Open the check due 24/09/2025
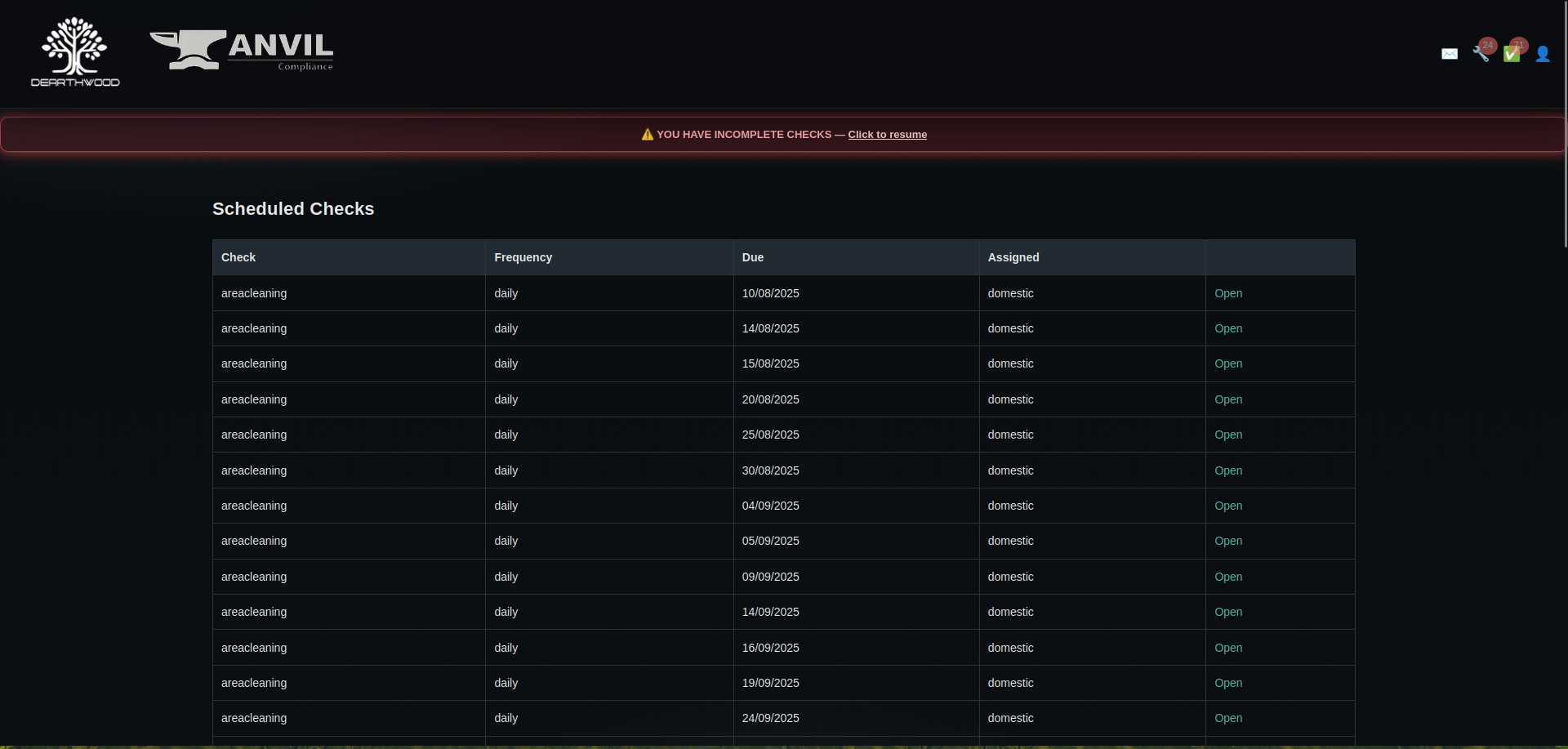 tap(1228, 718)
